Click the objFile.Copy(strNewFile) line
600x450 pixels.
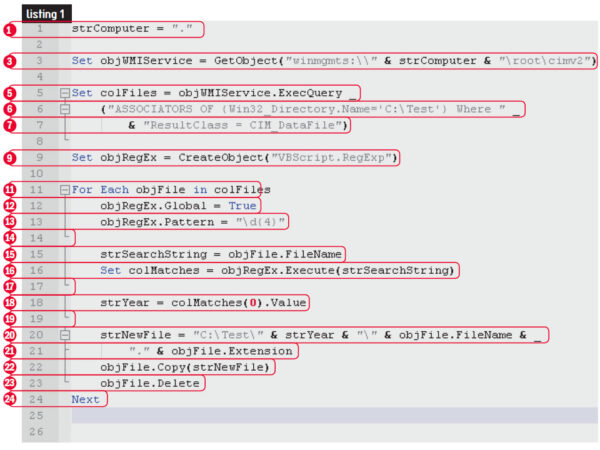pos(186,367)
